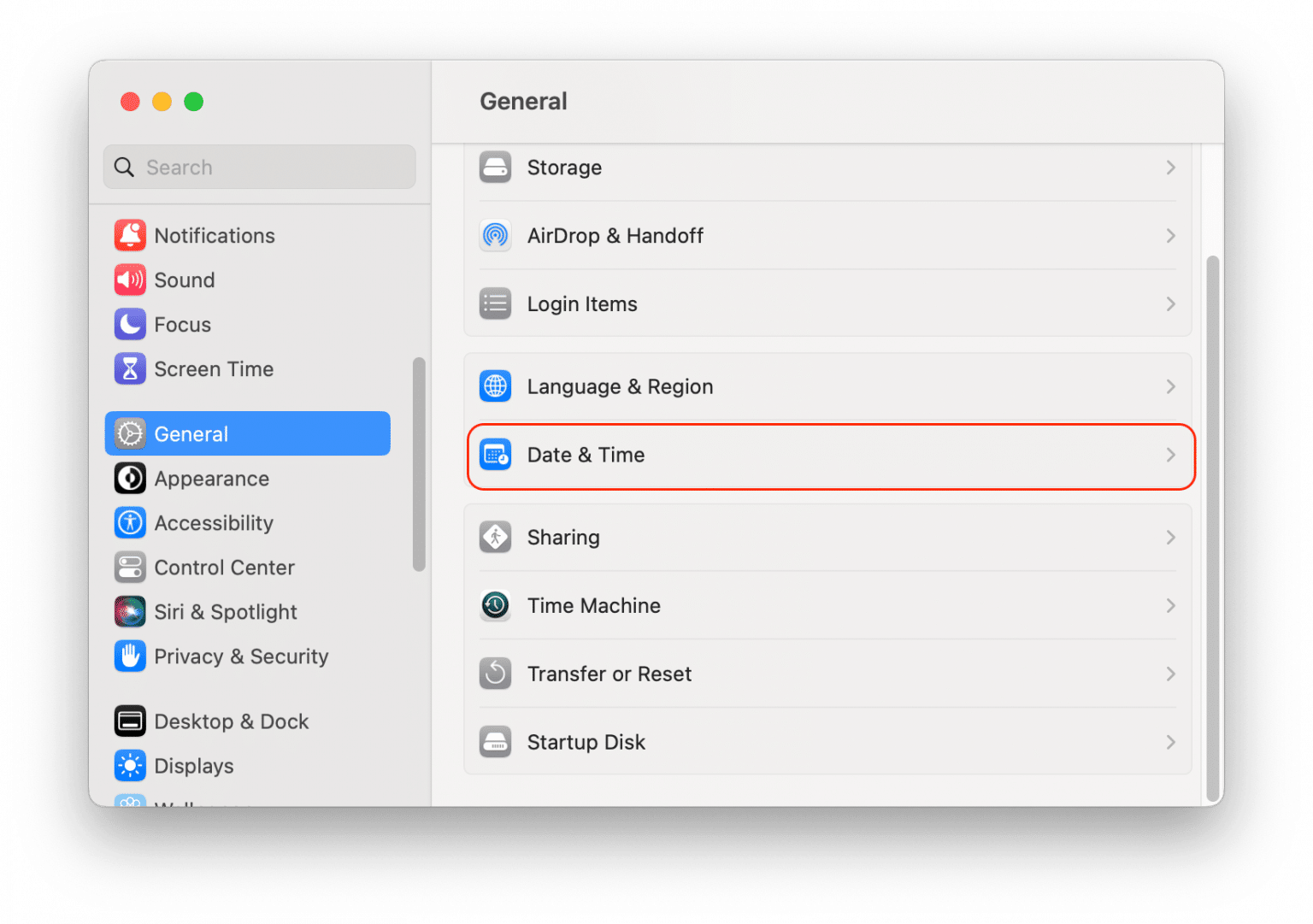The image size is (1313, 924).
Task: Click inside the Search field
Action: click(259, 167)
